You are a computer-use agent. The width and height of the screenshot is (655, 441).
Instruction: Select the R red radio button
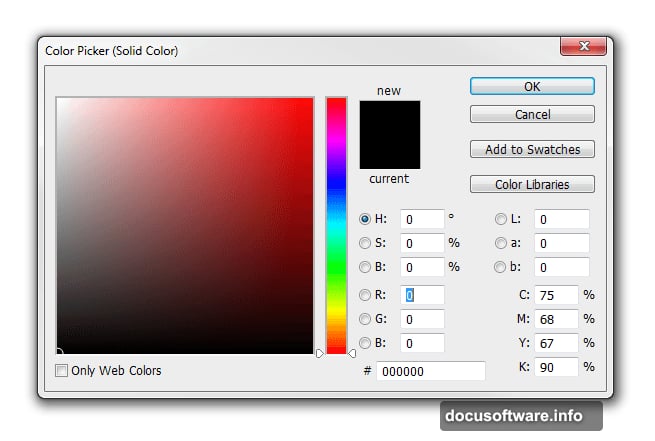pyautogui.click(x=365, y=295)
